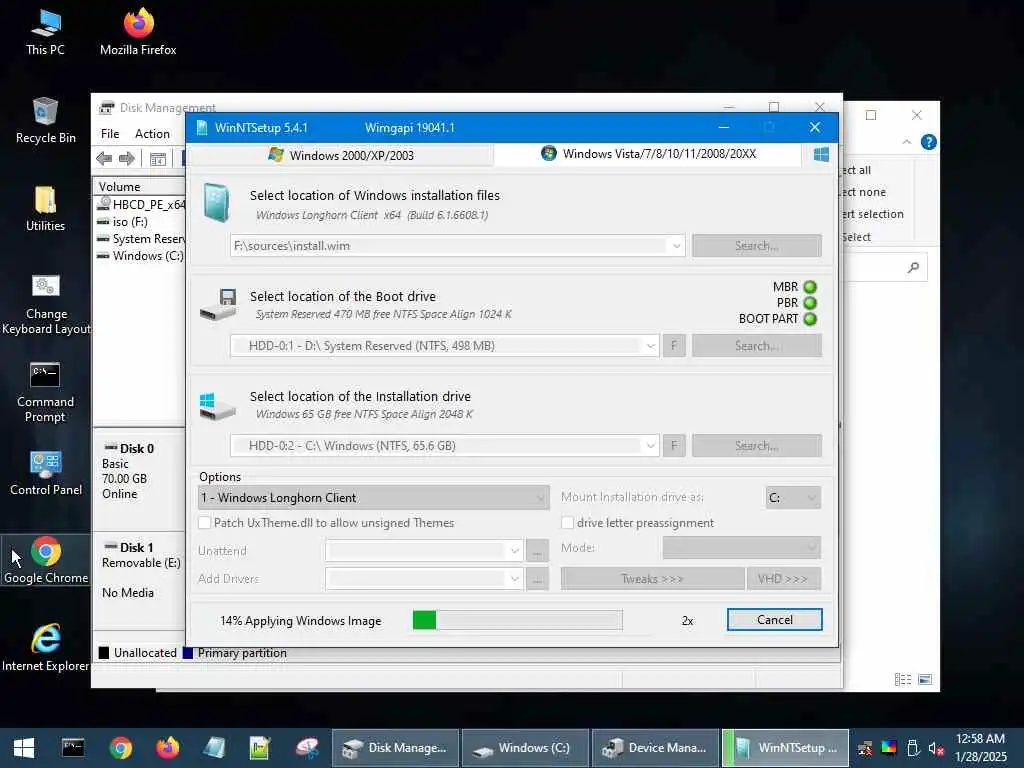Open Mount Installation drive letter dropdown
This screenshot has width=1024, height=768.
click(793, 498)
